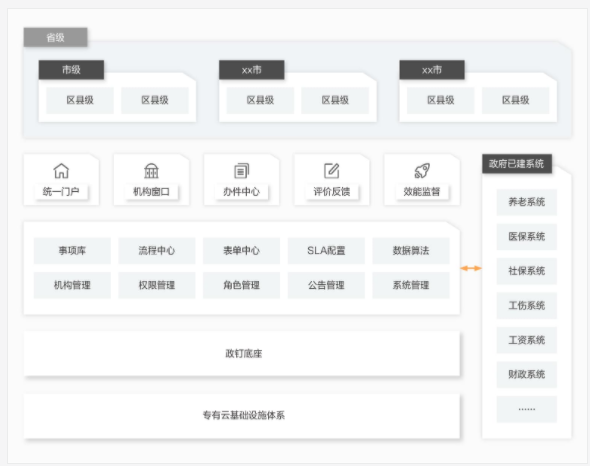590x466 pixels.
Task: Select 财政系统 in government systems
Action: pyautogui.click(x=526, y=375)
